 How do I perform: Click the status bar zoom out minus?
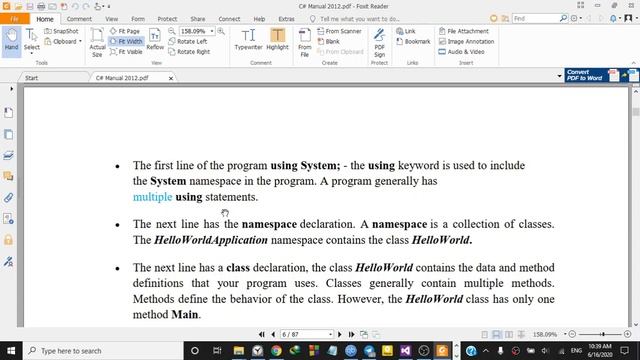(x=572, y=334)
